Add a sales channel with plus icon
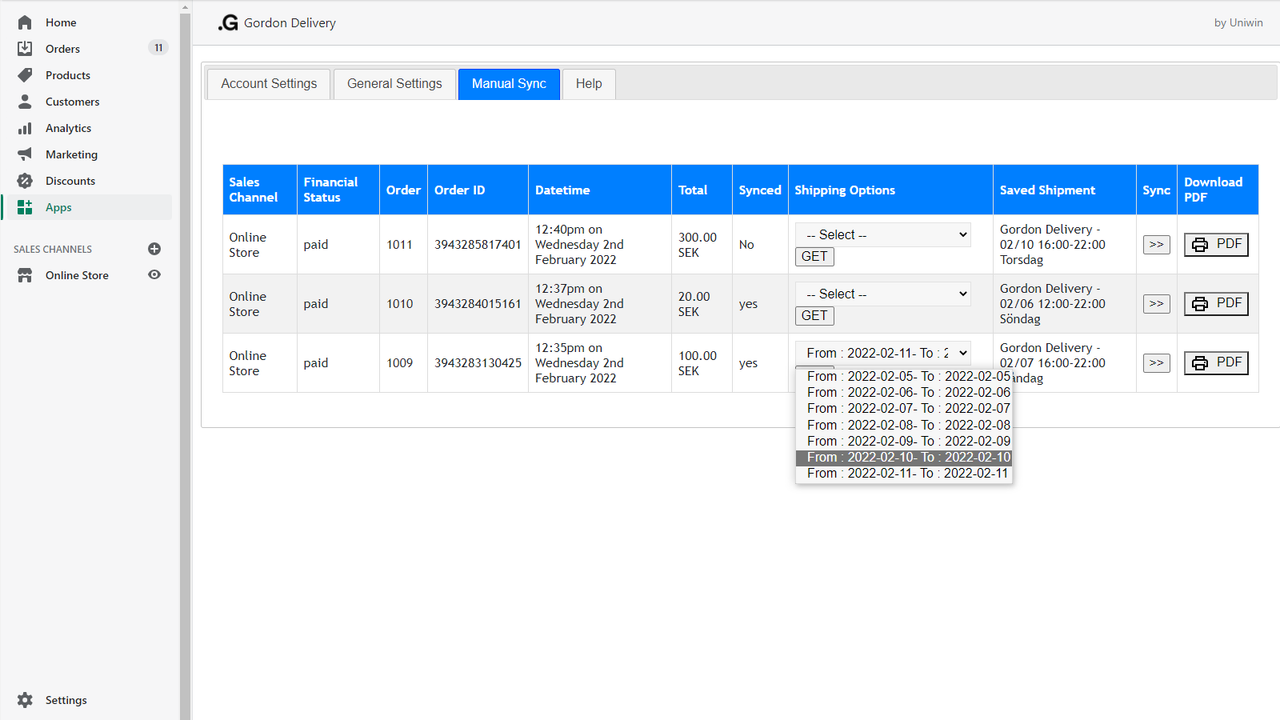The width and height of the screenshot is (1280, 720). [154, 249]
